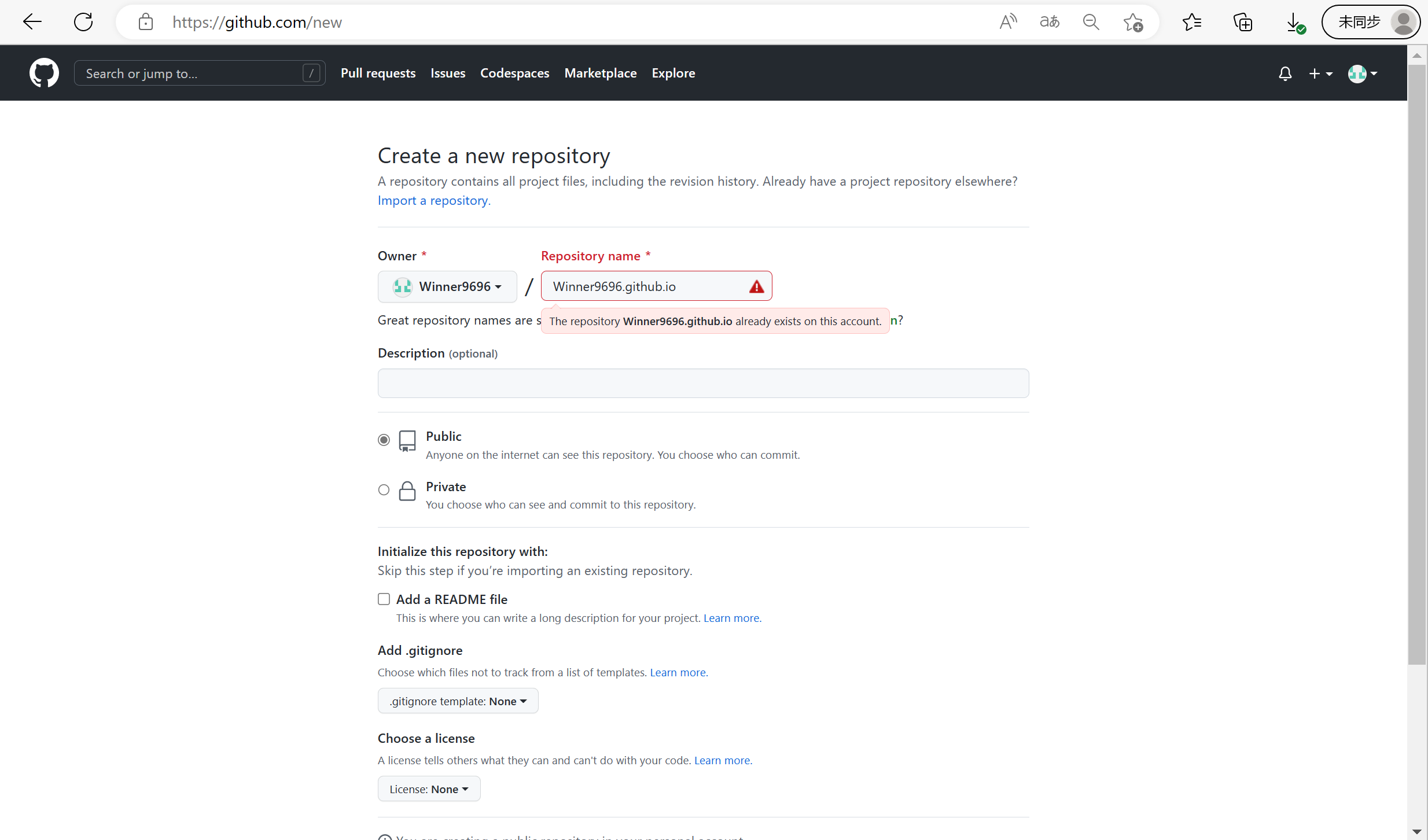This screenshot has height=840, width=1428.
Task: Select the Private visibility radio button
Action: [384, 490]
